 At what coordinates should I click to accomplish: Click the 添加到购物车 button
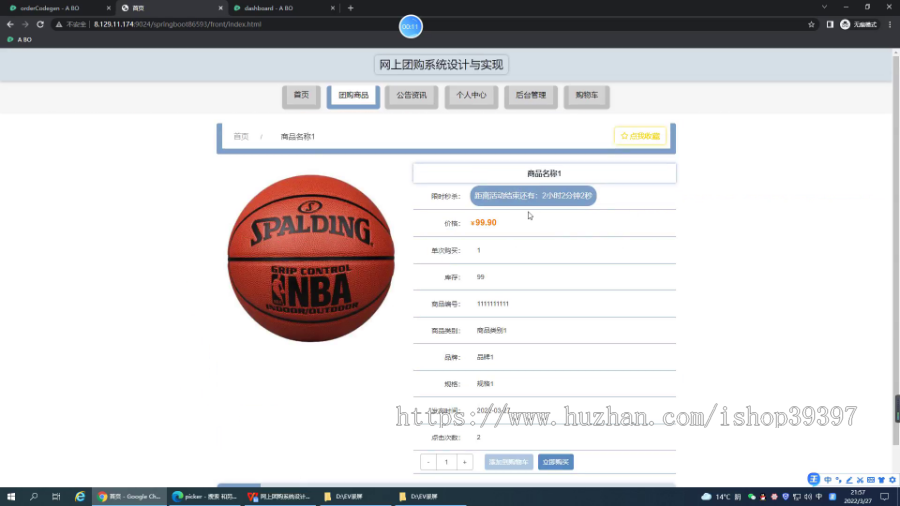click(509, 462)
